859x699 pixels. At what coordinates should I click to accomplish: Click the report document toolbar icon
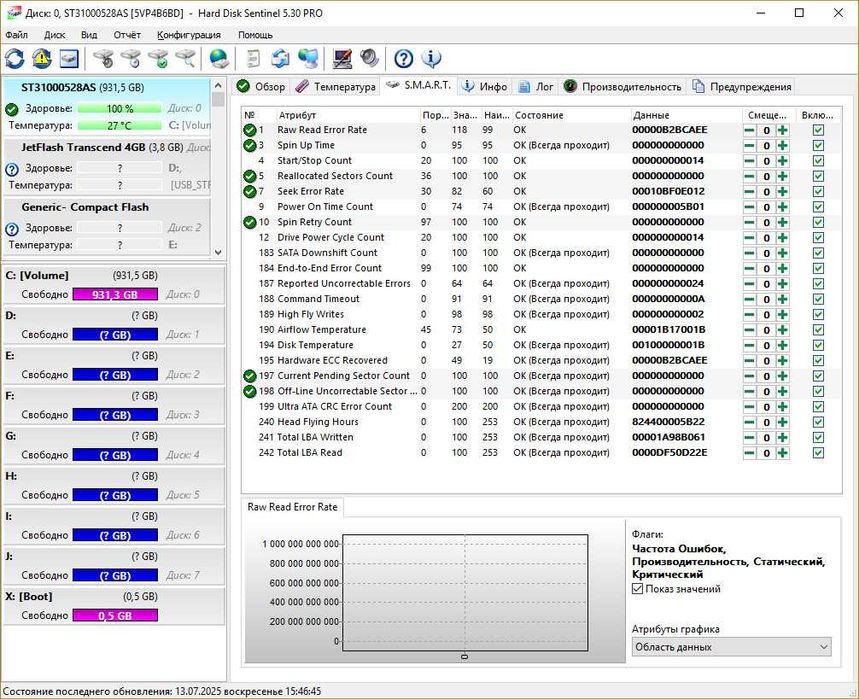pyautogui.click(x=254, y=58)
